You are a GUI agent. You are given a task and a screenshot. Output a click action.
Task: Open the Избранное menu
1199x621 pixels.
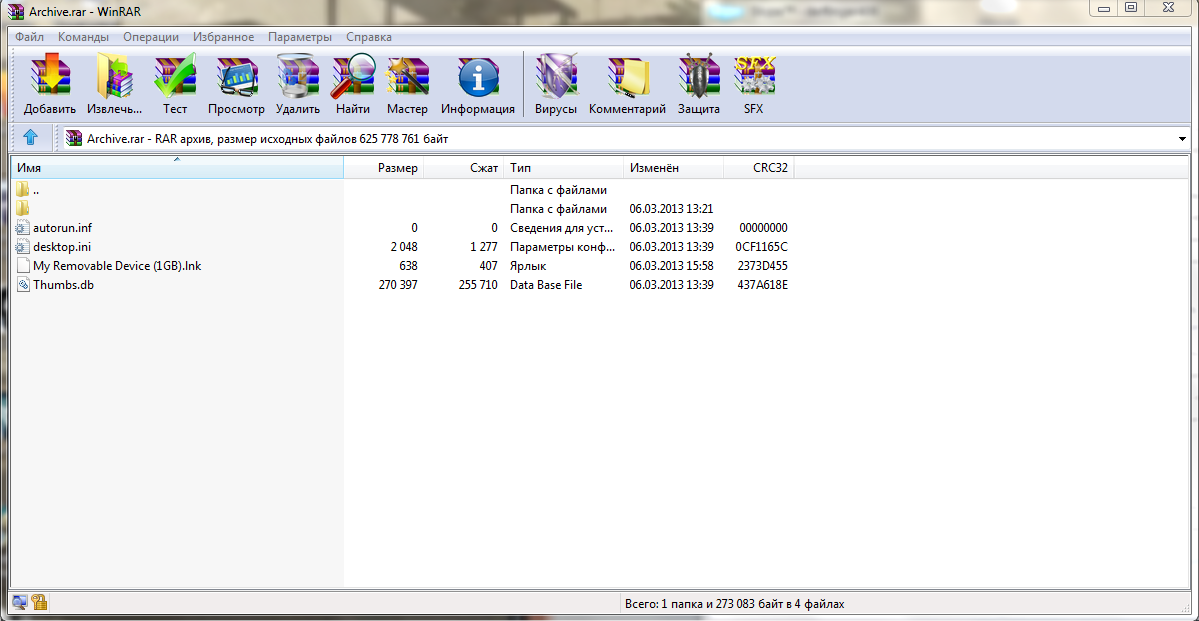223,37
